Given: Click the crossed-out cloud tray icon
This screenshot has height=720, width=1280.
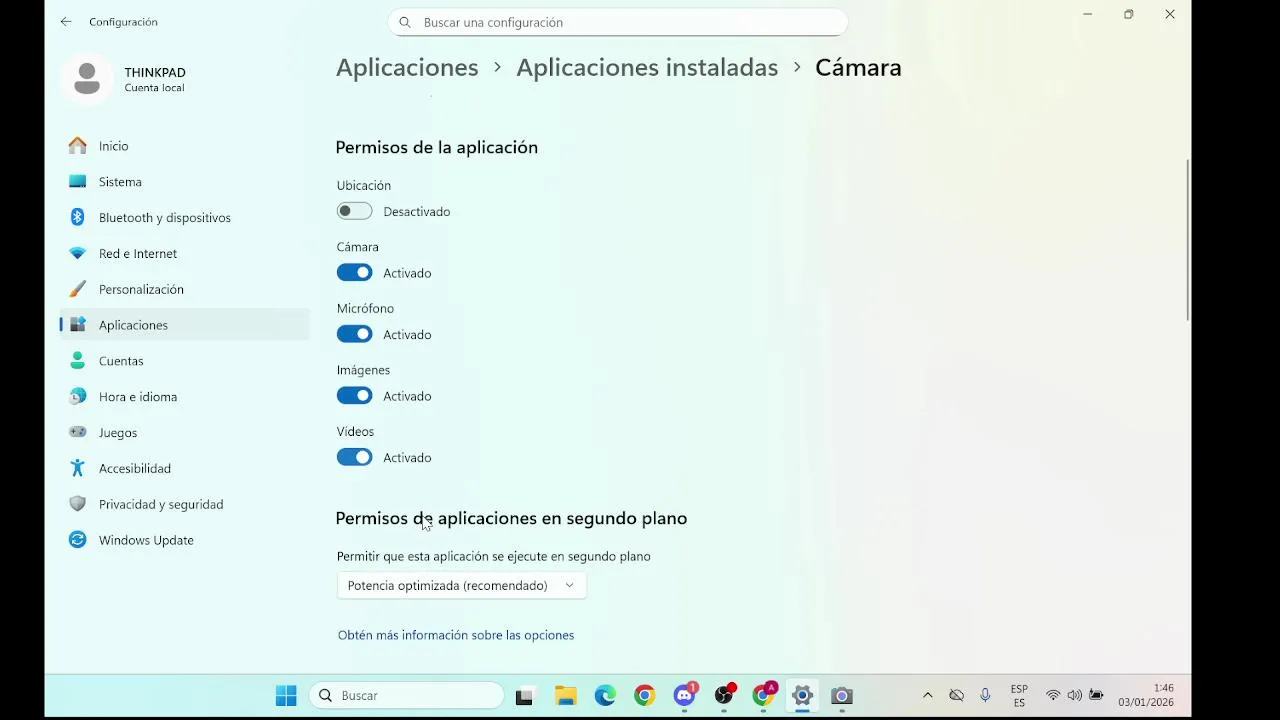Looking at the screenshot, I should 957,696.
